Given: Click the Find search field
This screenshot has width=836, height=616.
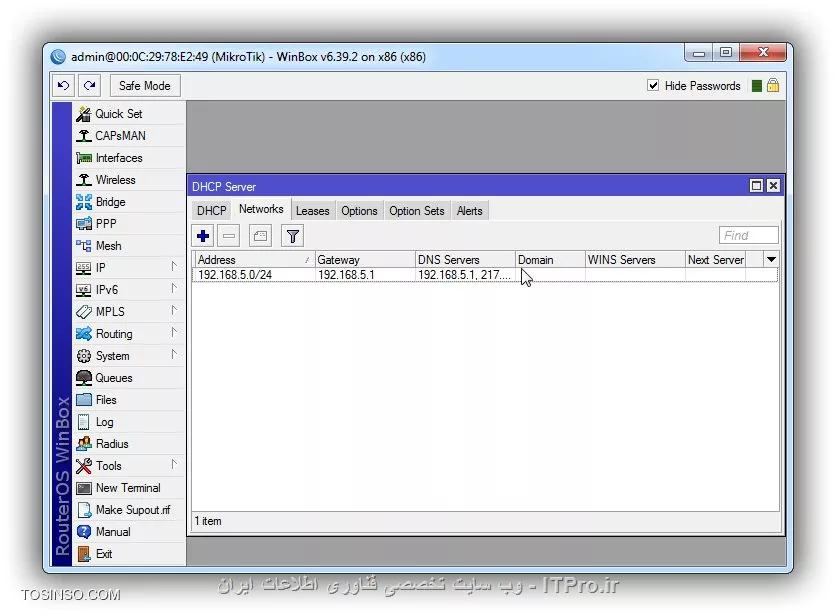Looking at the screenshot, I should point(748,236).
